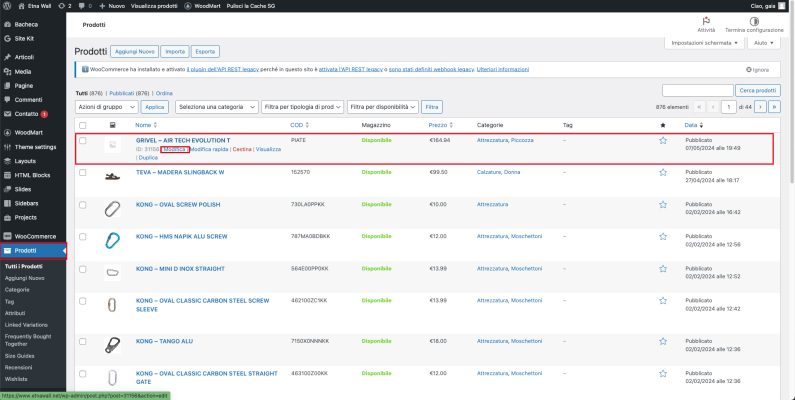Open Seleziona una categoria dropdown
Image resolution: width=795 pixels, height=400 pixels.
pyautogui.click(x=216, y=107)
